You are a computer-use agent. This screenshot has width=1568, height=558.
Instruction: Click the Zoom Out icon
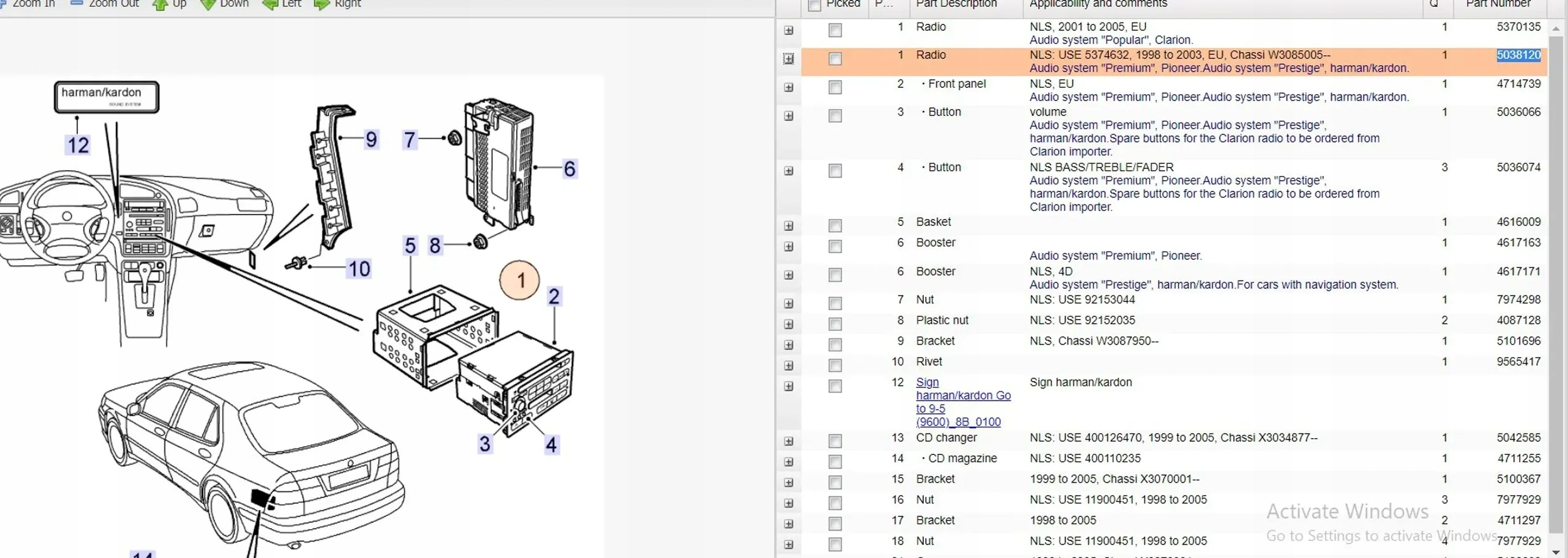tap(77, 4)
